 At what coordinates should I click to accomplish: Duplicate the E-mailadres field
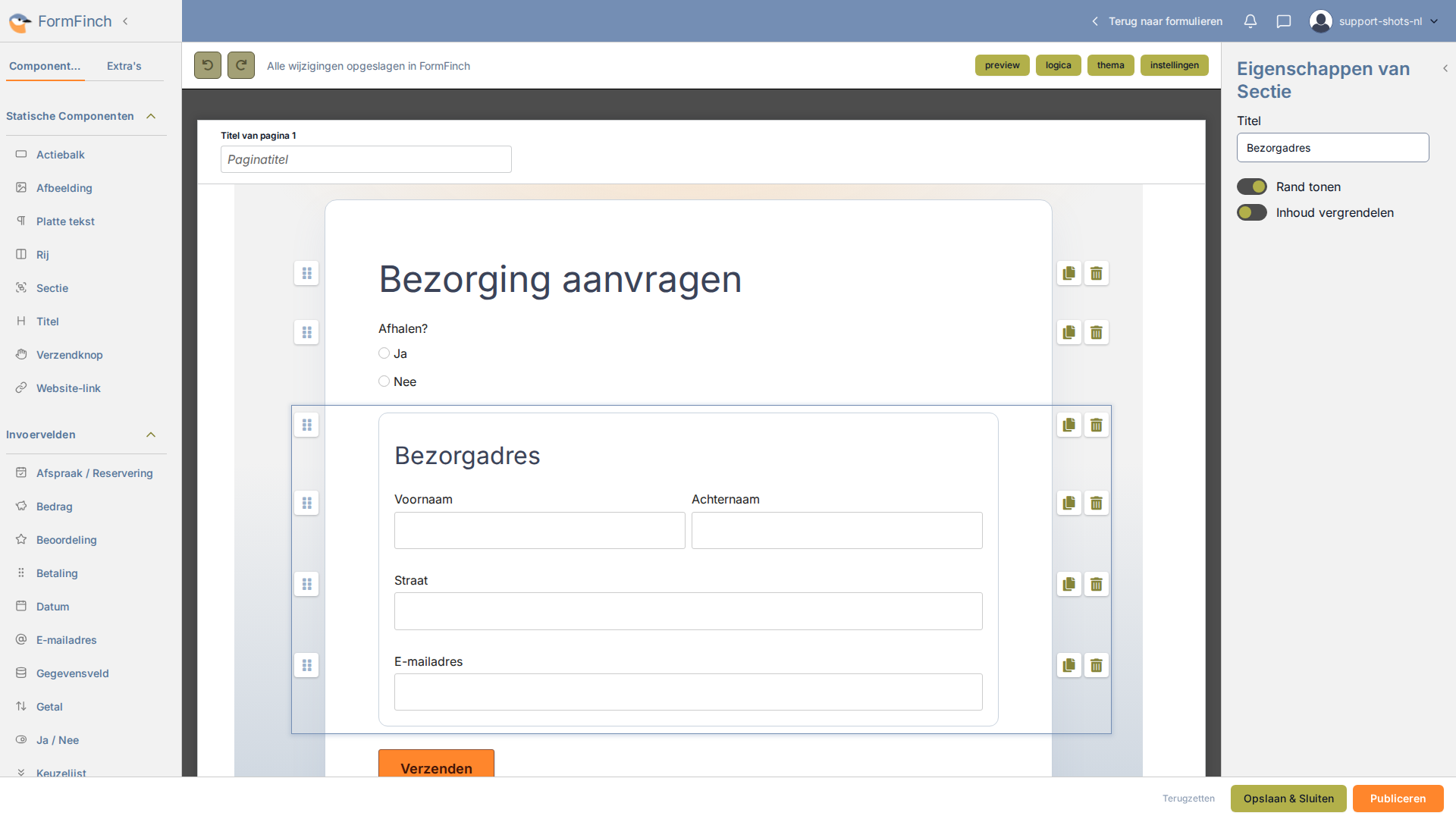click(1069, 665)
